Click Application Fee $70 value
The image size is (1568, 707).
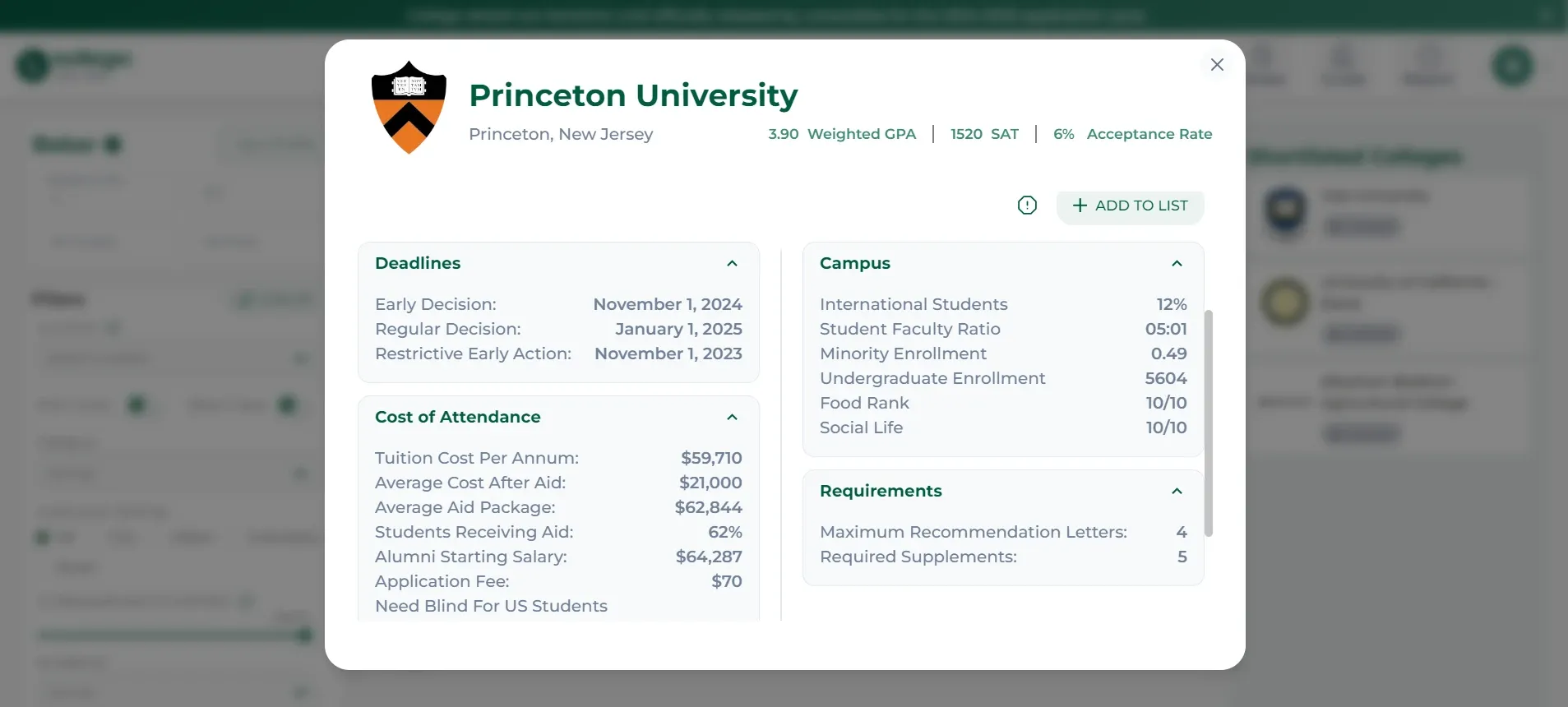tap(727, 581)
